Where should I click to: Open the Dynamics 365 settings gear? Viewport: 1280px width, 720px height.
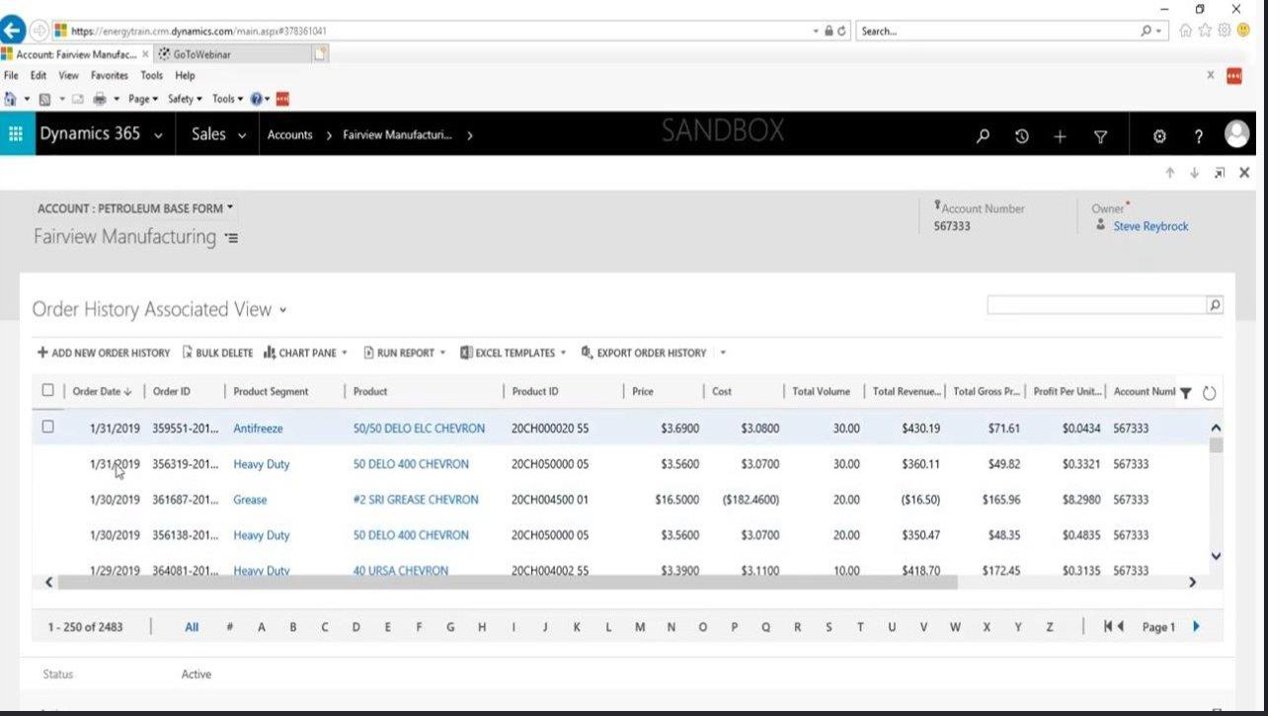(x=1160, y=136)
